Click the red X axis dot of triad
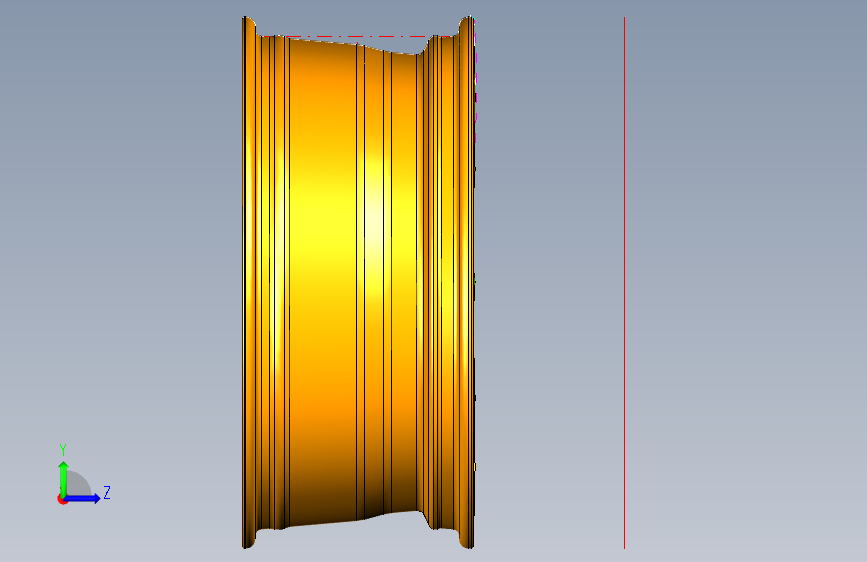The width and height of the screenshot is (867, 562). pyautogui.click(x=62, y=499)
